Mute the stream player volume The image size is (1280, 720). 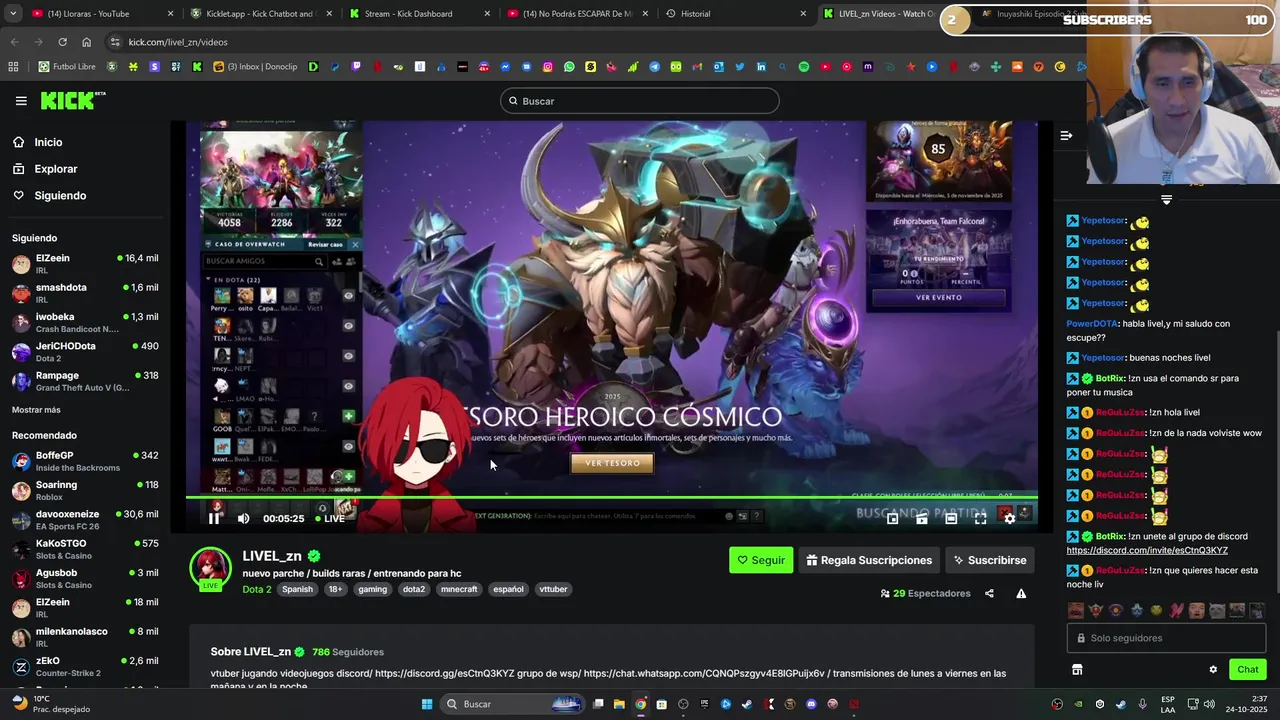(243, 518)
